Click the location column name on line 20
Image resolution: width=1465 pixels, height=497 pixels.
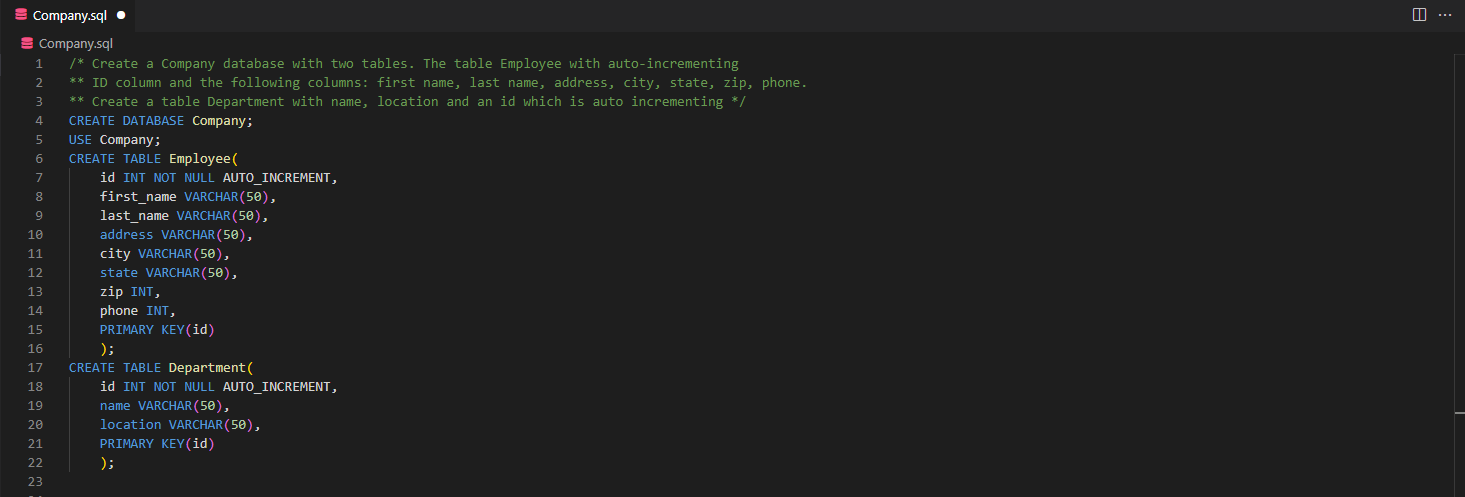131,424
